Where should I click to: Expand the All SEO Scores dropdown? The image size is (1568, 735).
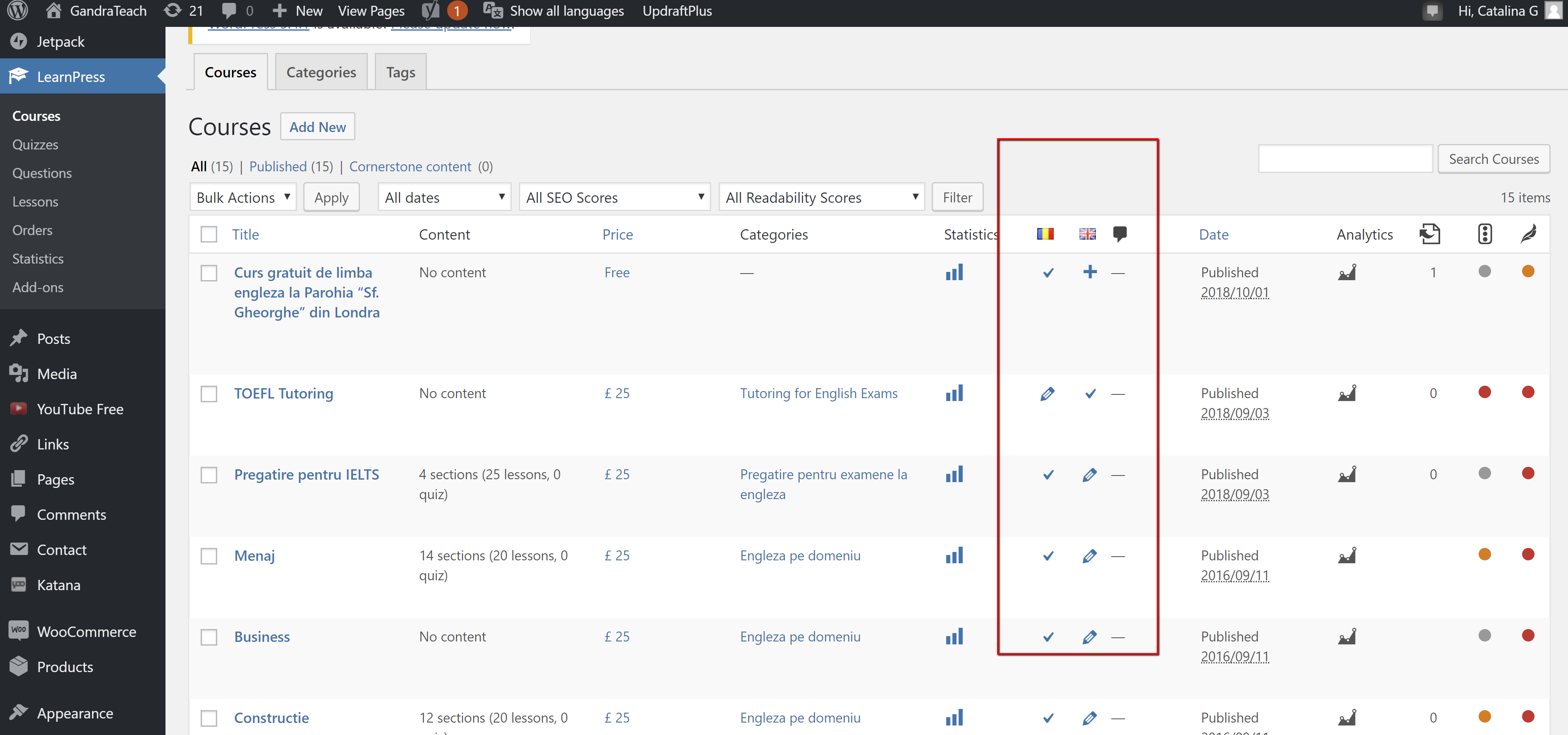click(x=614, y=197)
